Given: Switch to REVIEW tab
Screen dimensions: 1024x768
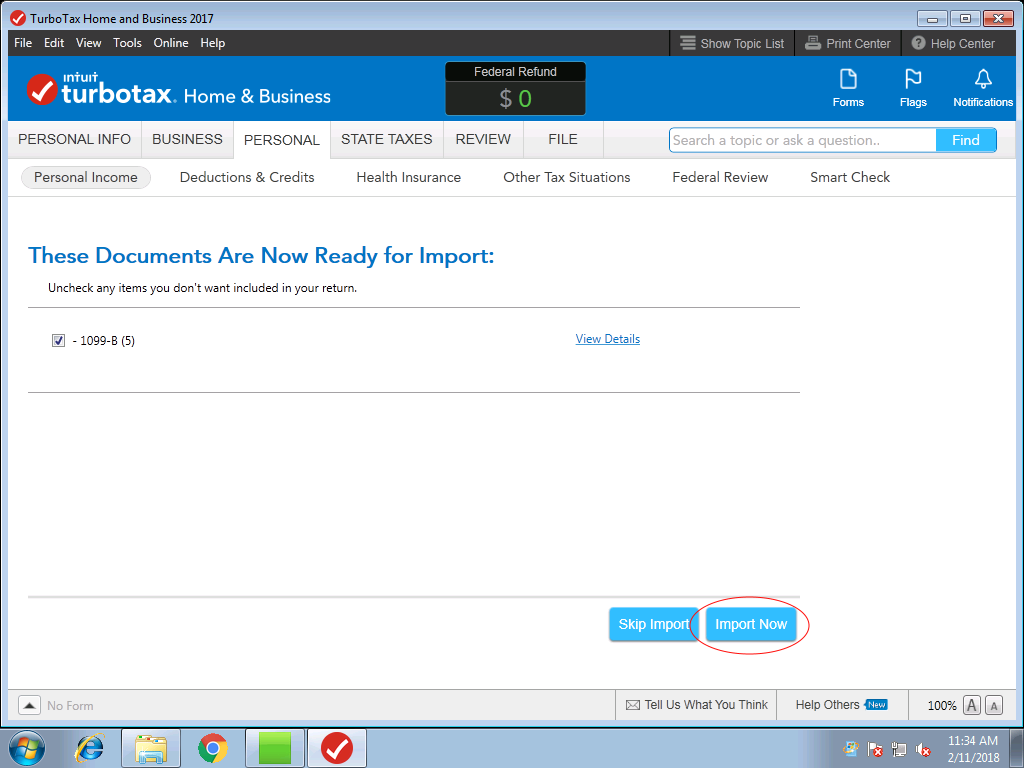Looking at the screenshot, I should pyautogui.click(x=483, y=140).
